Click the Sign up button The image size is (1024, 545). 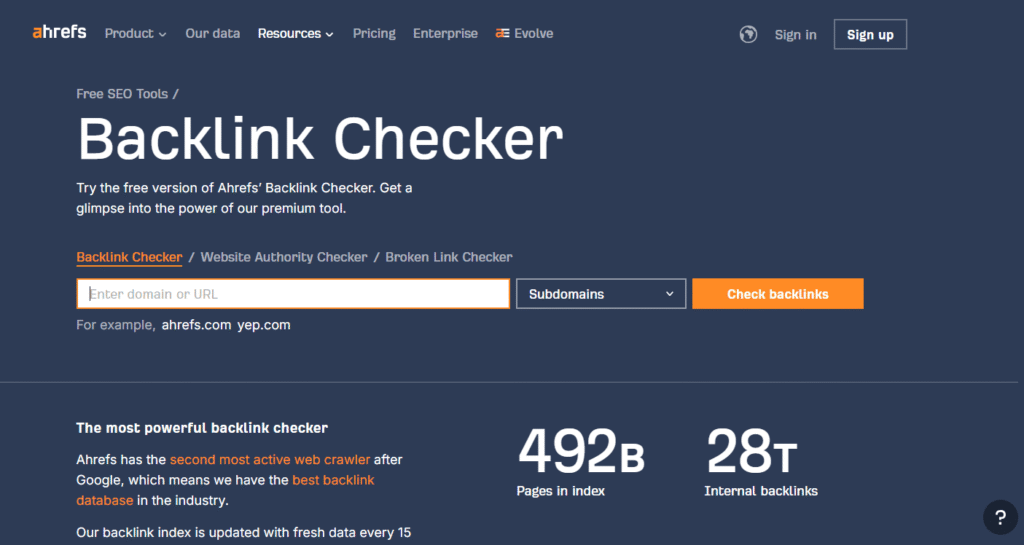(870, 35)
